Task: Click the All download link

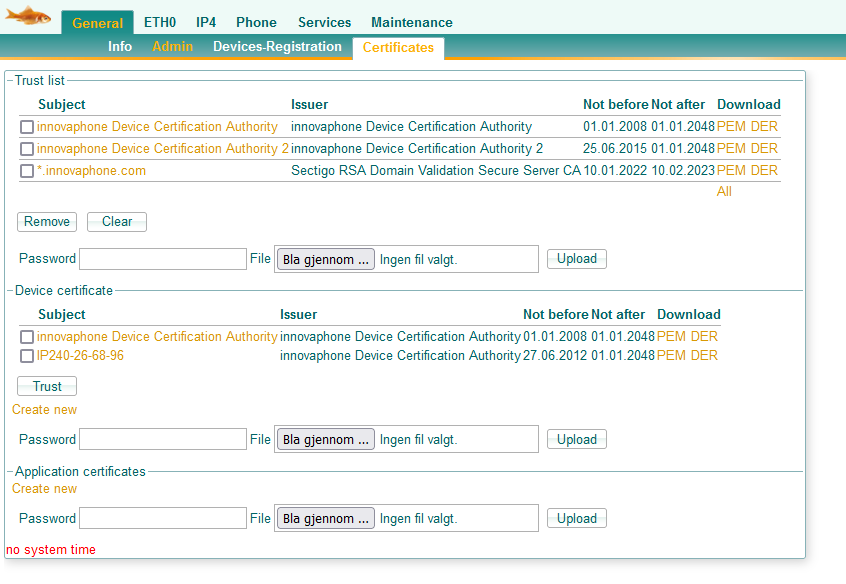Action: click(724, 192)
